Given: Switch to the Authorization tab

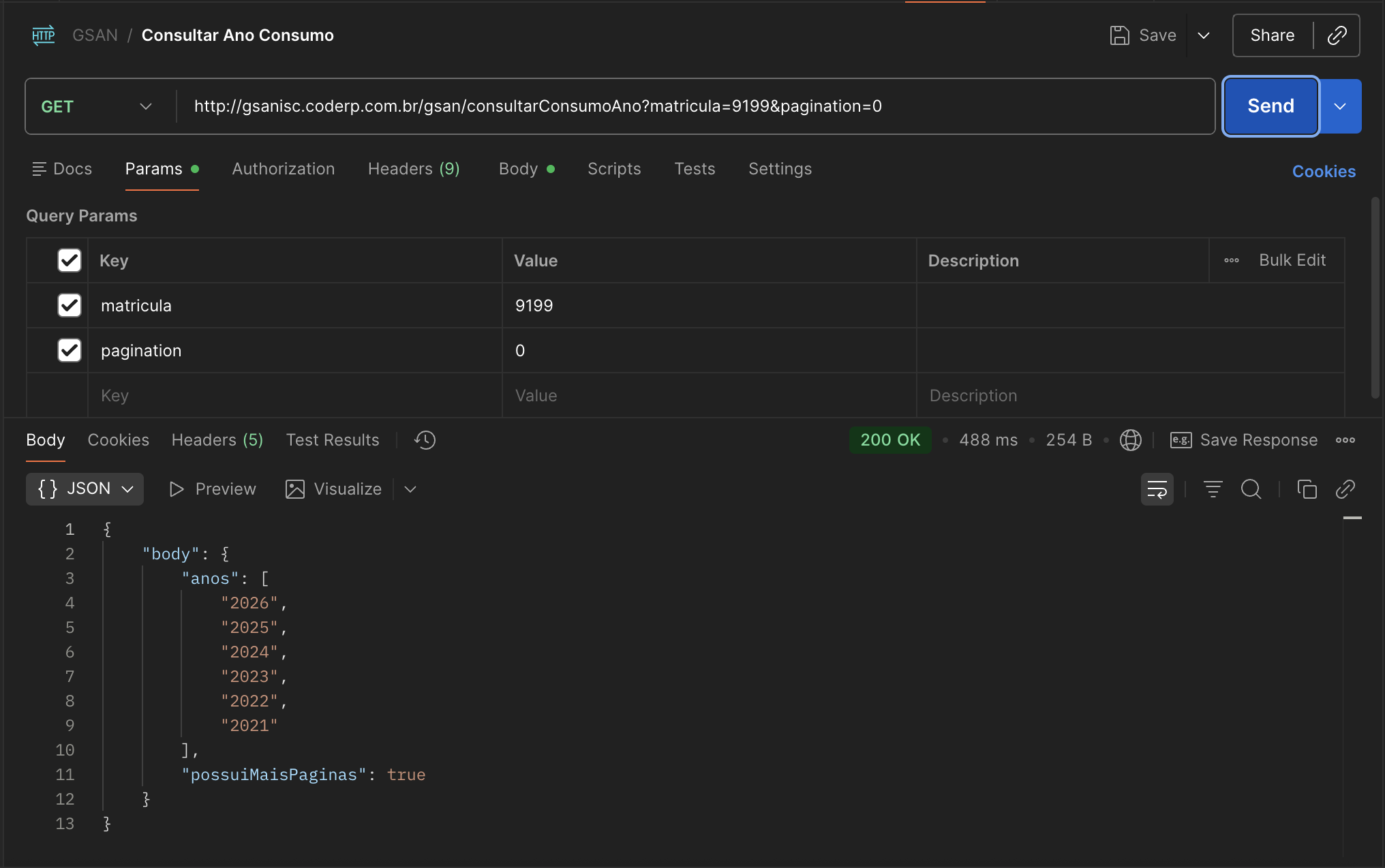Looking at the screenshot, I should click(x=283, y=169).
